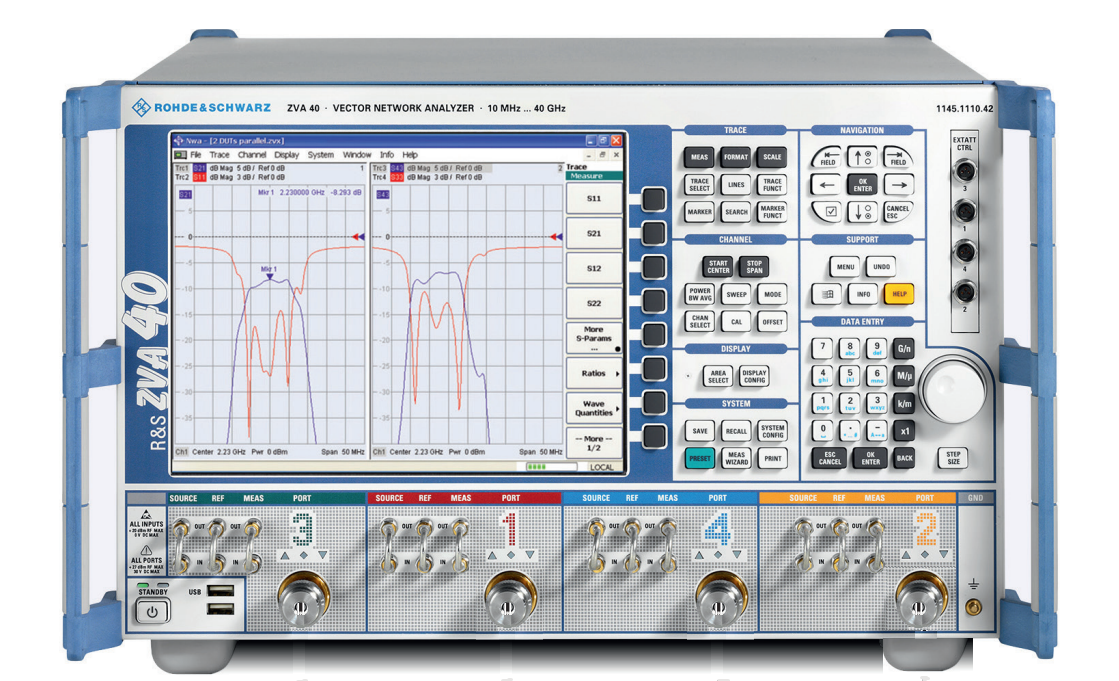Click the upper USB port
1119x681 pixels.
tap(221, 591)
